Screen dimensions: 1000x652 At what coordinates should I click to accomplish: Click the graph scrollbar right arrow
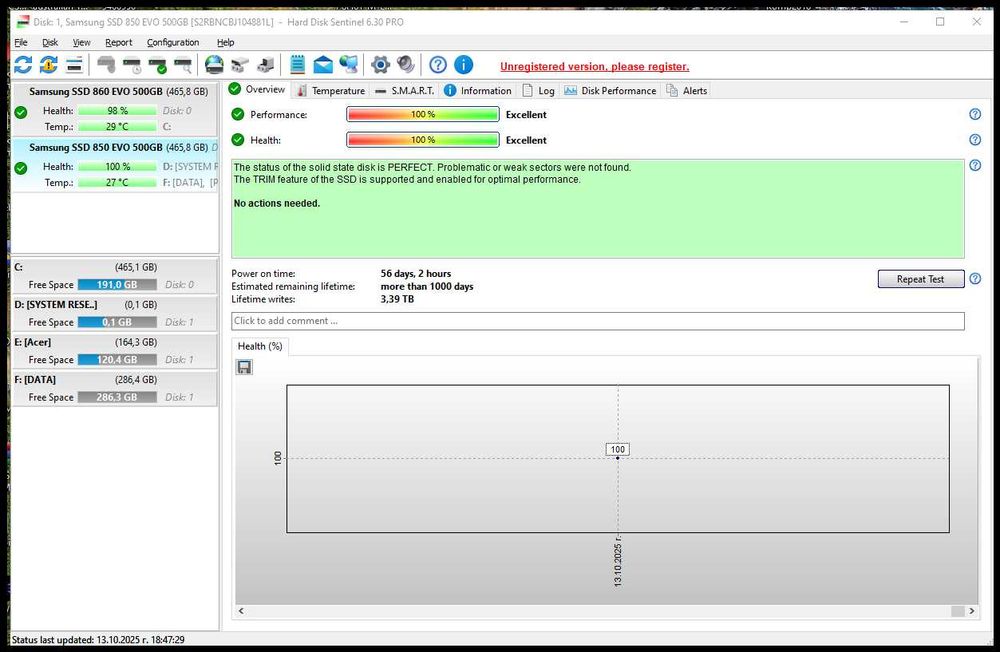(x=972, y=611)
